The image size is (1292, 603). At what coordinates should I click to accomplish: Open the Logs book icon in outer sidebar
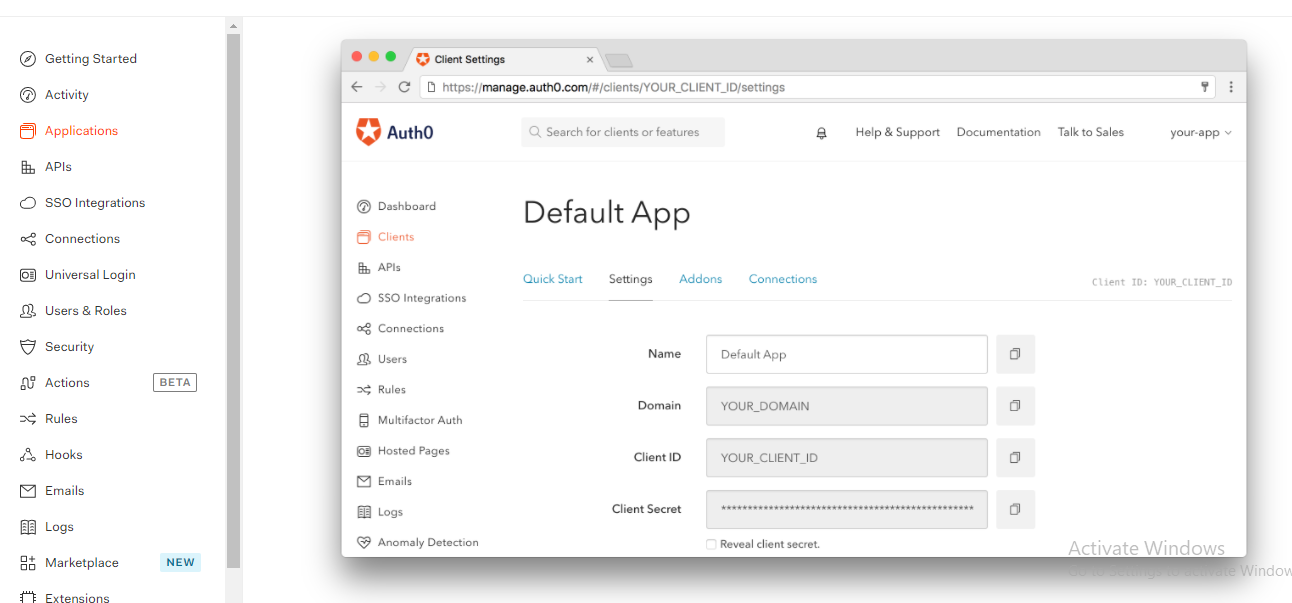(x=28, y=527)
